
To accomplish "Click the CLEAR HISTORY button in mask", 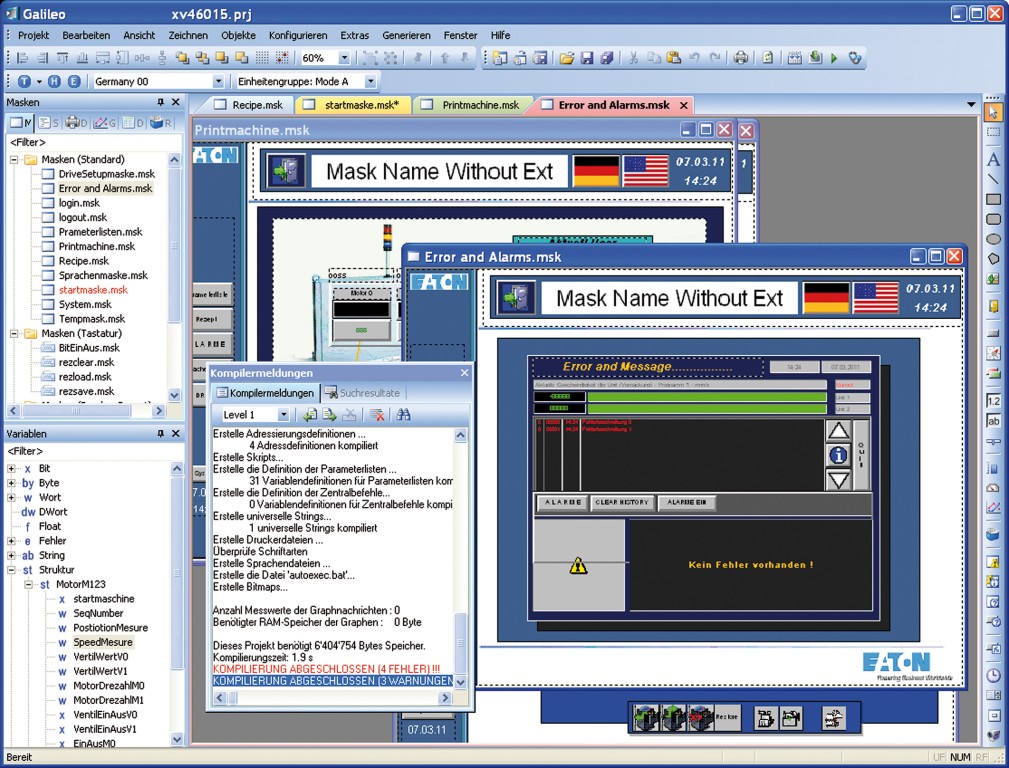I will coord(622,502).
